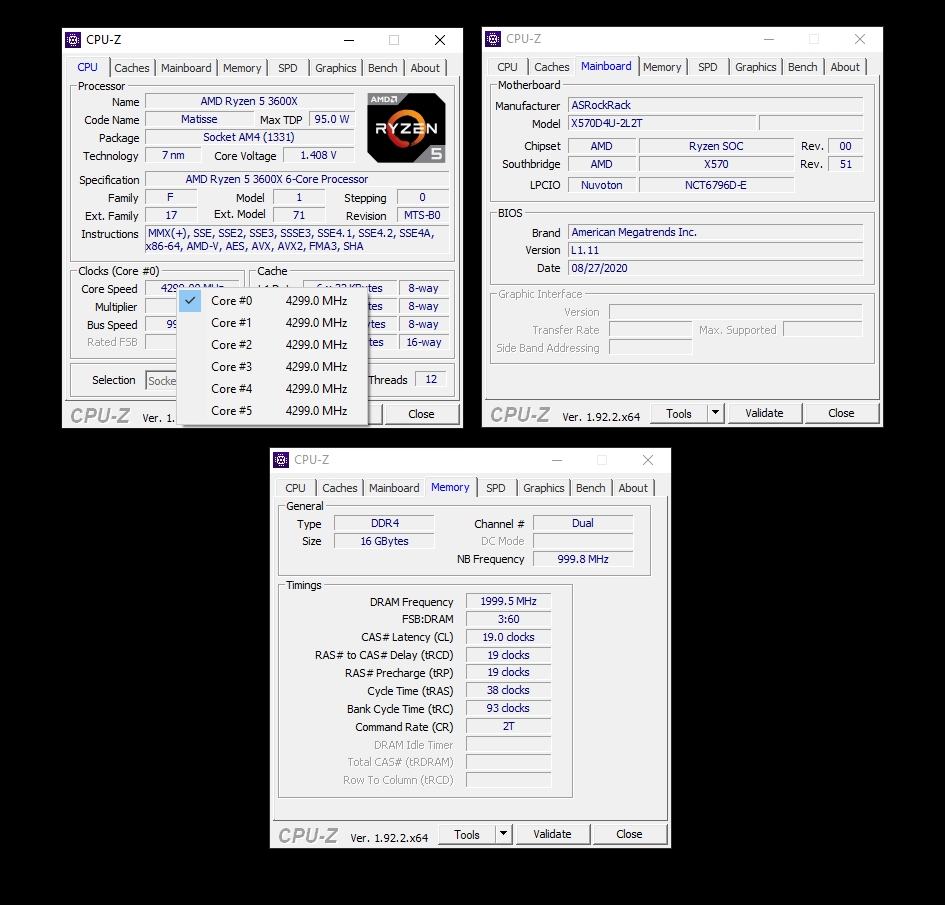Go to the SPD tab in the Memory window
Image resolution: width=945 pixels, height=905 pixels.
495,488
